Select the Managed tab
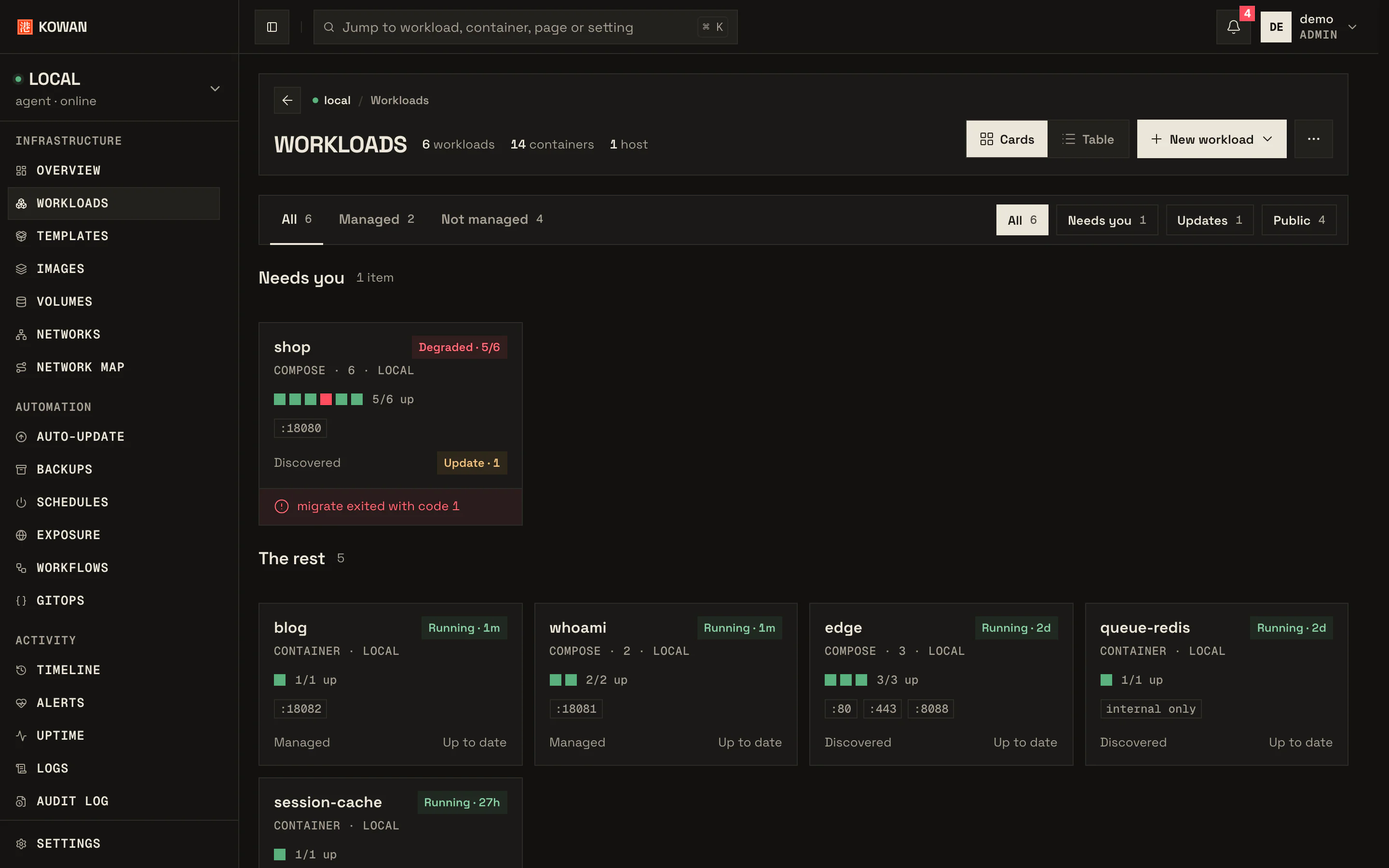The height and width of the screenshot is (868, 1389). click(376, 219)
